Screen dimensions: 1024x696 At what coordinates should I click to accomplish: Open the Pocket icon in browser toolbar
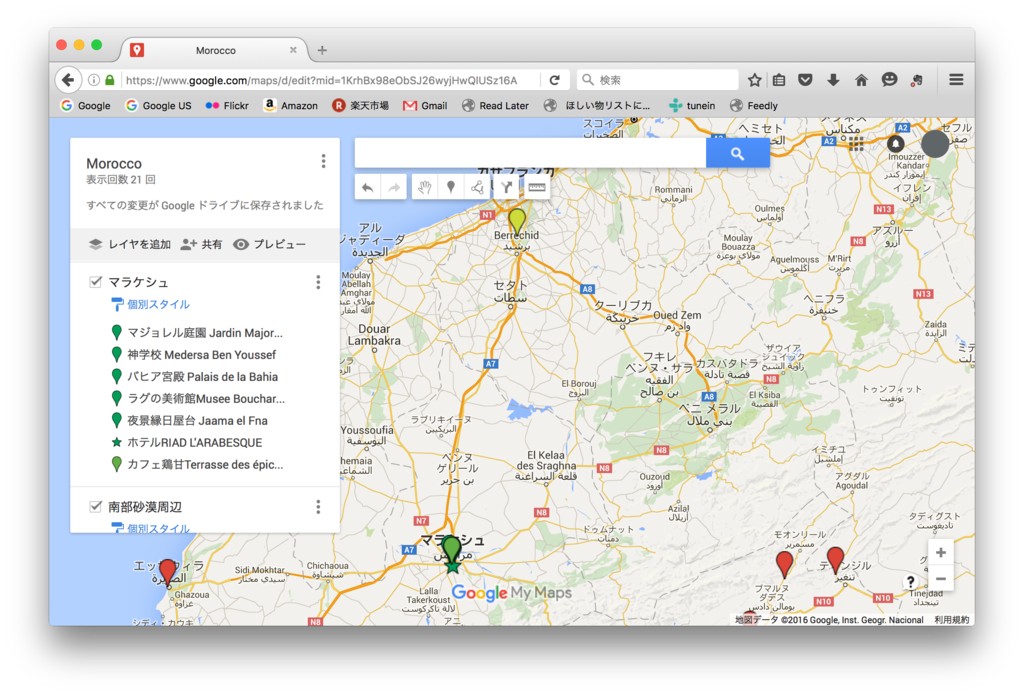coord(805,80)
